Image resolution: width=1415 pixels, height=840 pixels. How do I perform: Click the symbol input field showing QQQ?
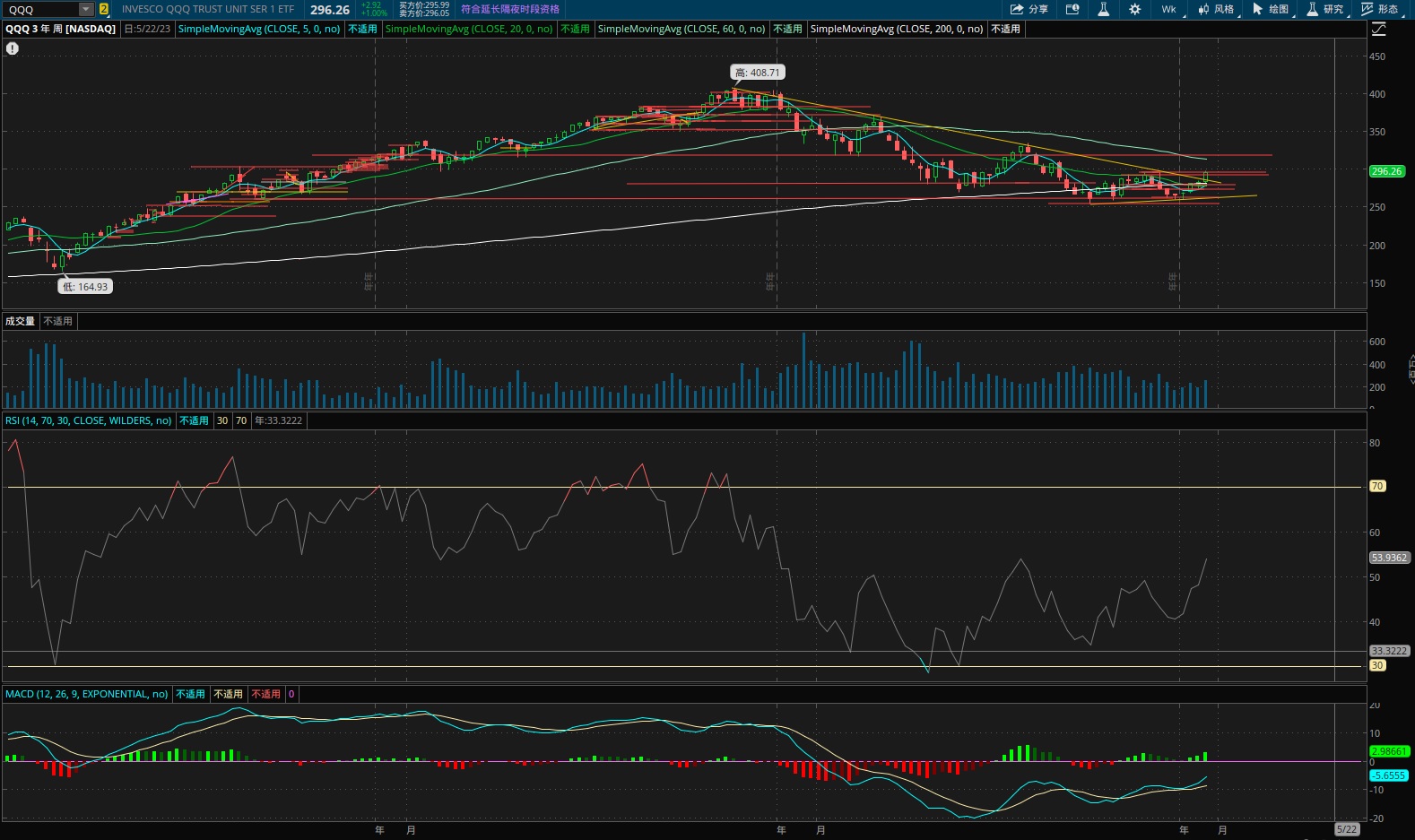40,9
